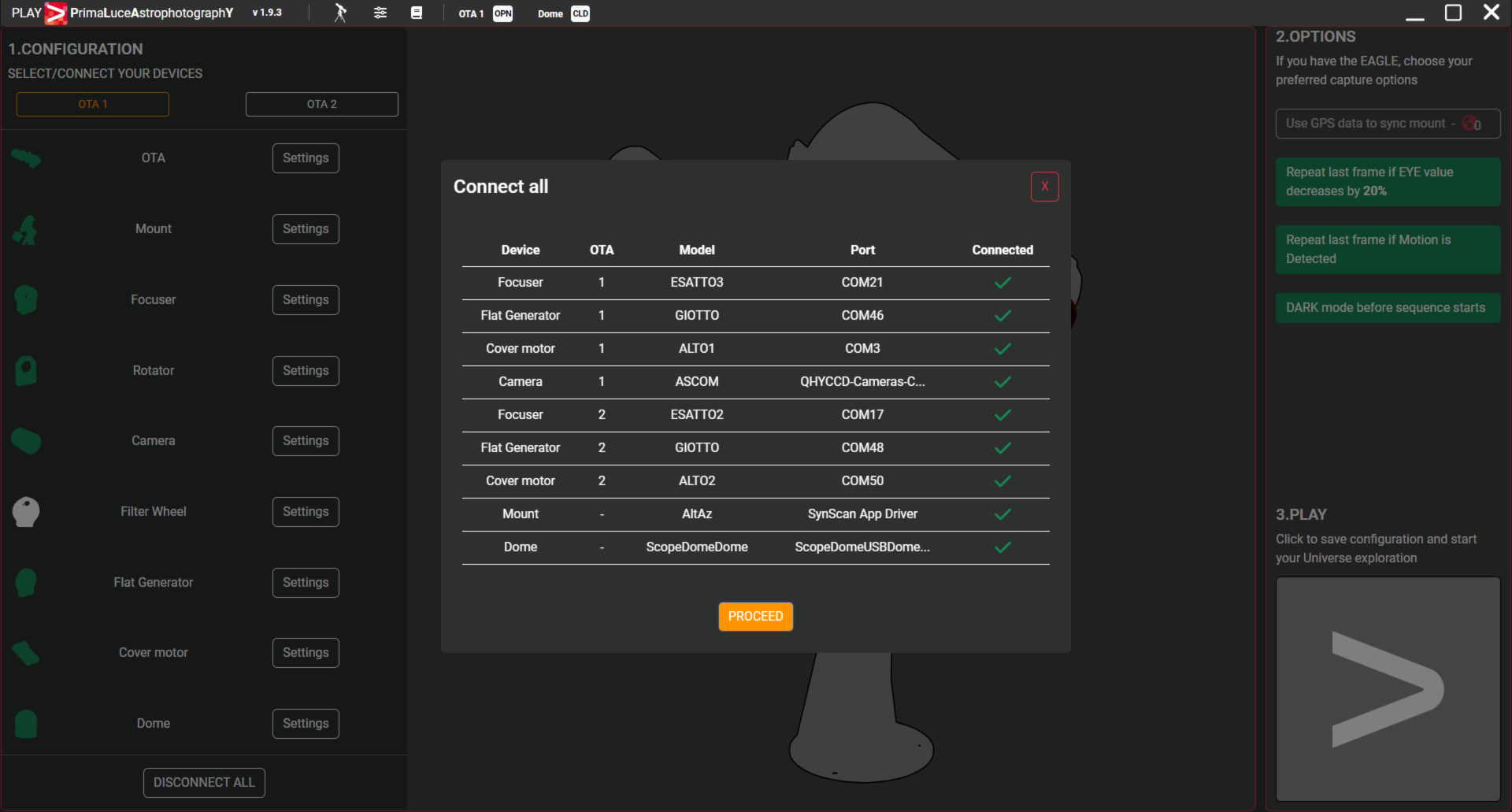Toggle DARK mode before sequence starts

(x=1388, y=308)
